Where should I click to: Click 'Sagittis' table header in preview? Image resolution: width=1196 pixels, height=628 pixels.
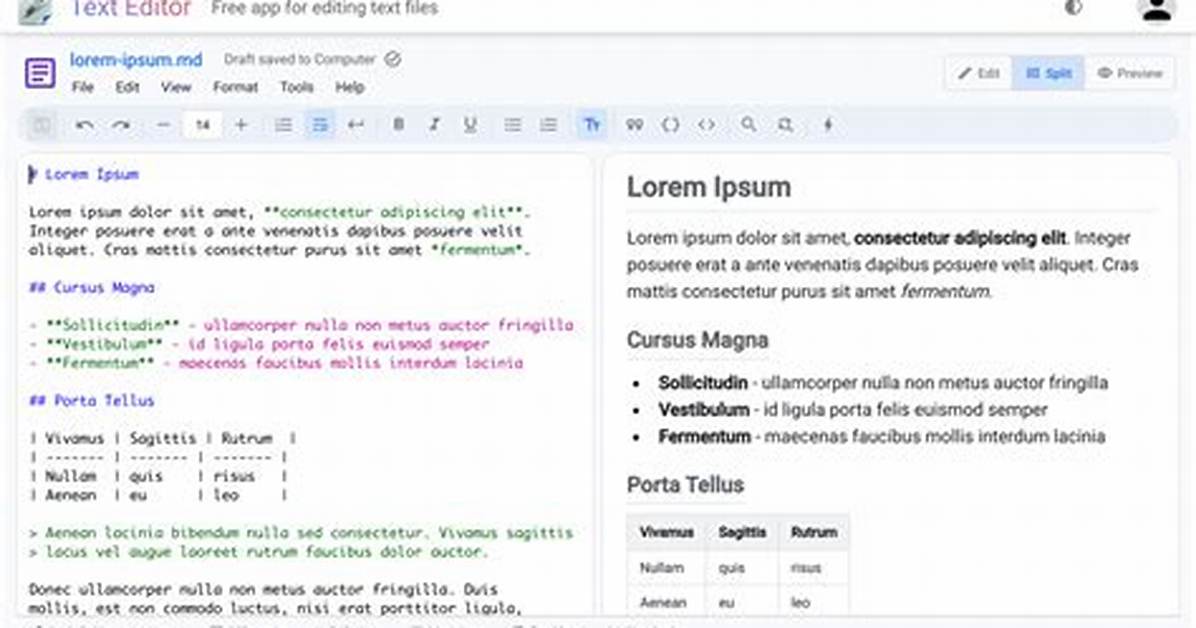pos(742,533)
